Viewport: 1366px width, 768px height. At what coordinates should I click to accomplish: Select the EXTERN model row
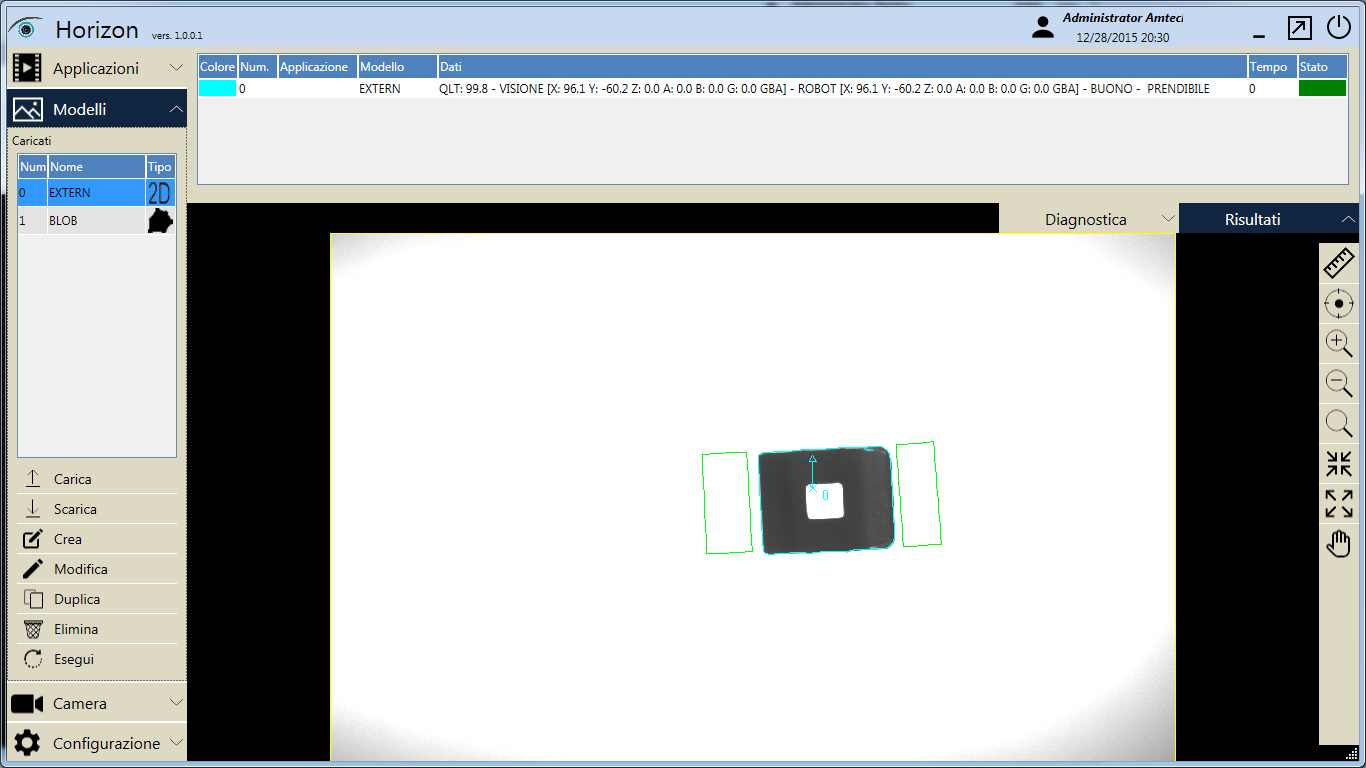tap(96, 193)
